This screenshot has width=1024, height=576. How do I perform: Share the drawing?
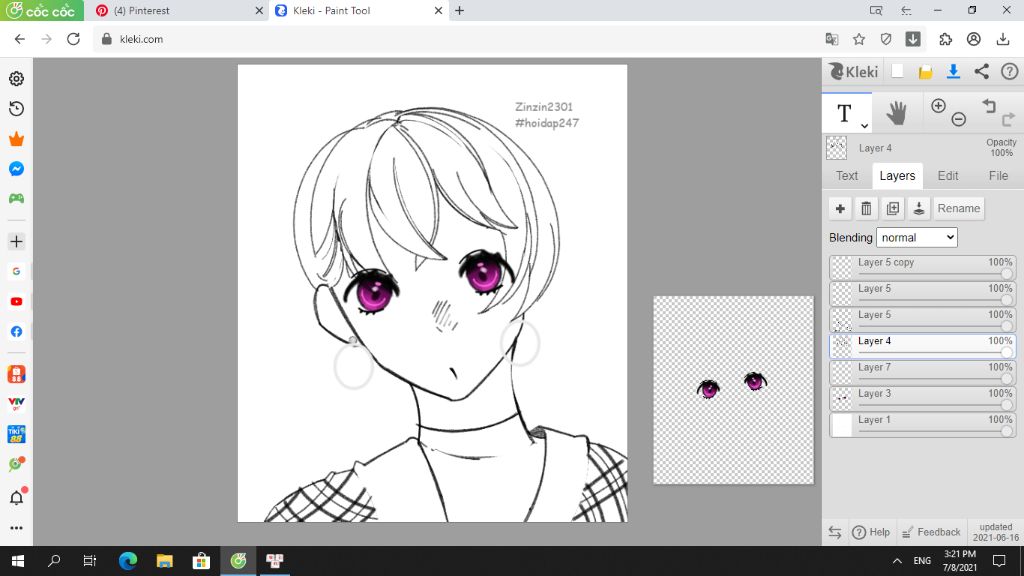(x=982, y=71)
